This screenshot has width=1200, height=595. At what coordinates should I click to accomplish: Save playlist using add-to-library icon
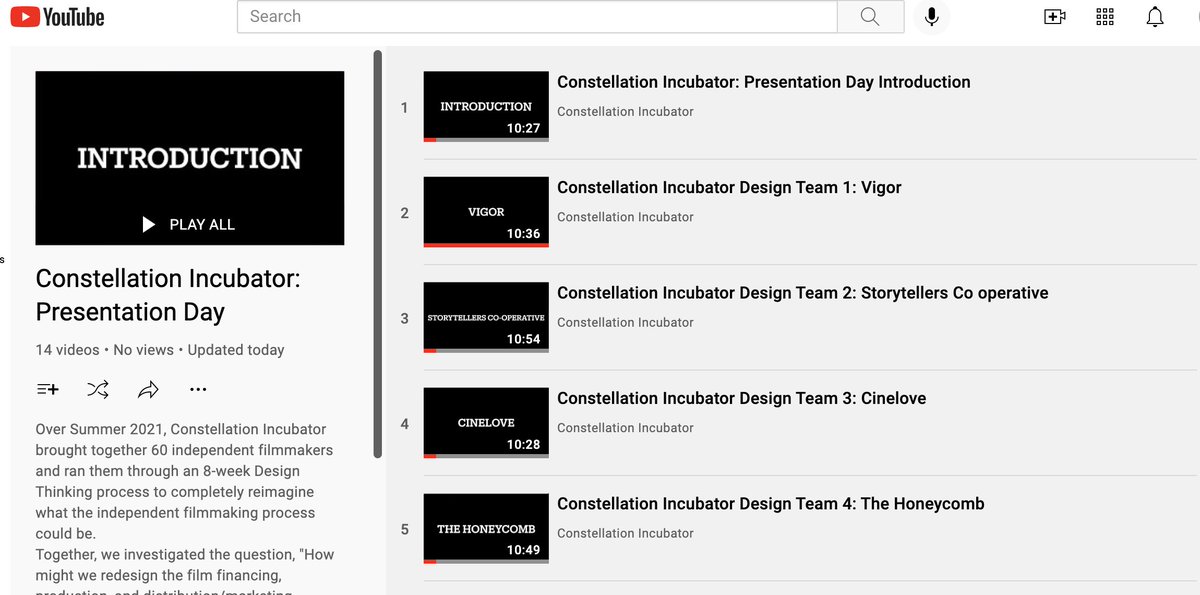(x=47, y=389)
